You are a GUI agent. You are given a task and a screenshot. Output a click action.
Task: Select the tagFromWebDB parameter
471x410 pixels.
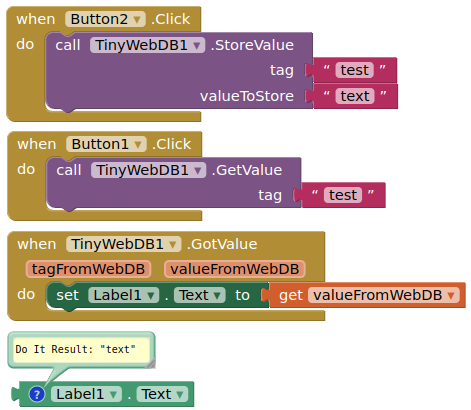(x=88, y=269)
